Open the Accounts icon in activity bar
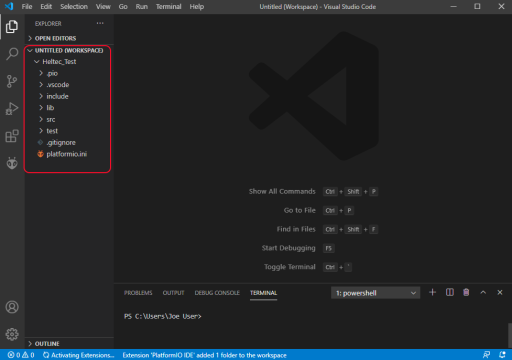Screen dimensions: 512x360 (x=12, y=307)
